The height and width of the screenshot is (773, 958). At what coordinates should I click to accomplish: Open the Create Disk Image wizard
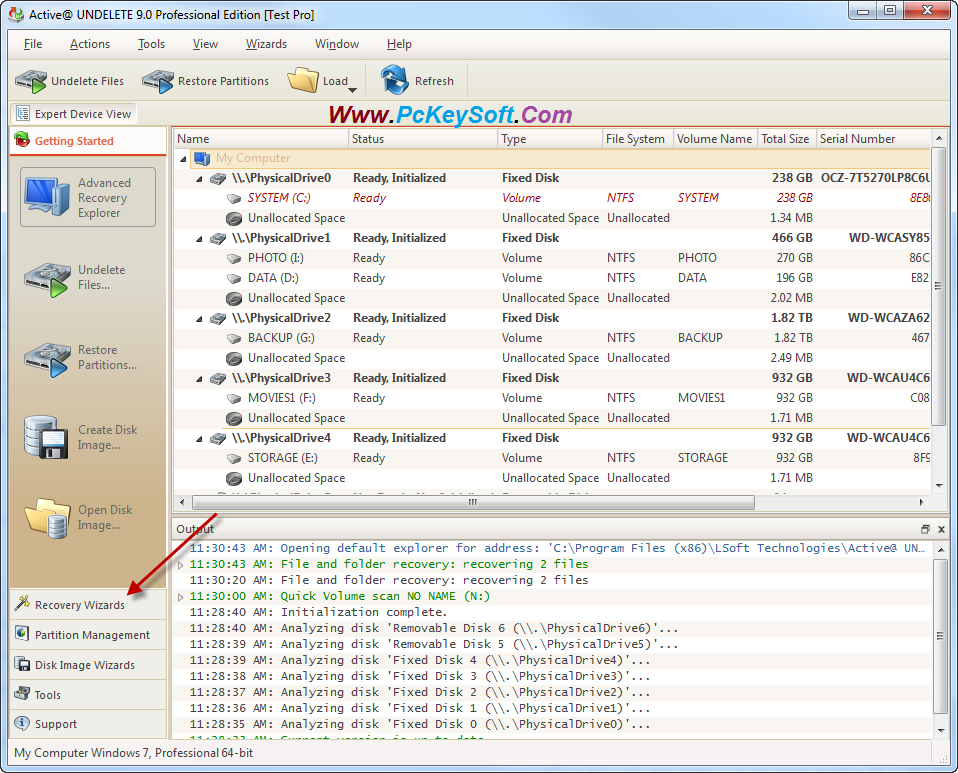(x=81, y=438)
